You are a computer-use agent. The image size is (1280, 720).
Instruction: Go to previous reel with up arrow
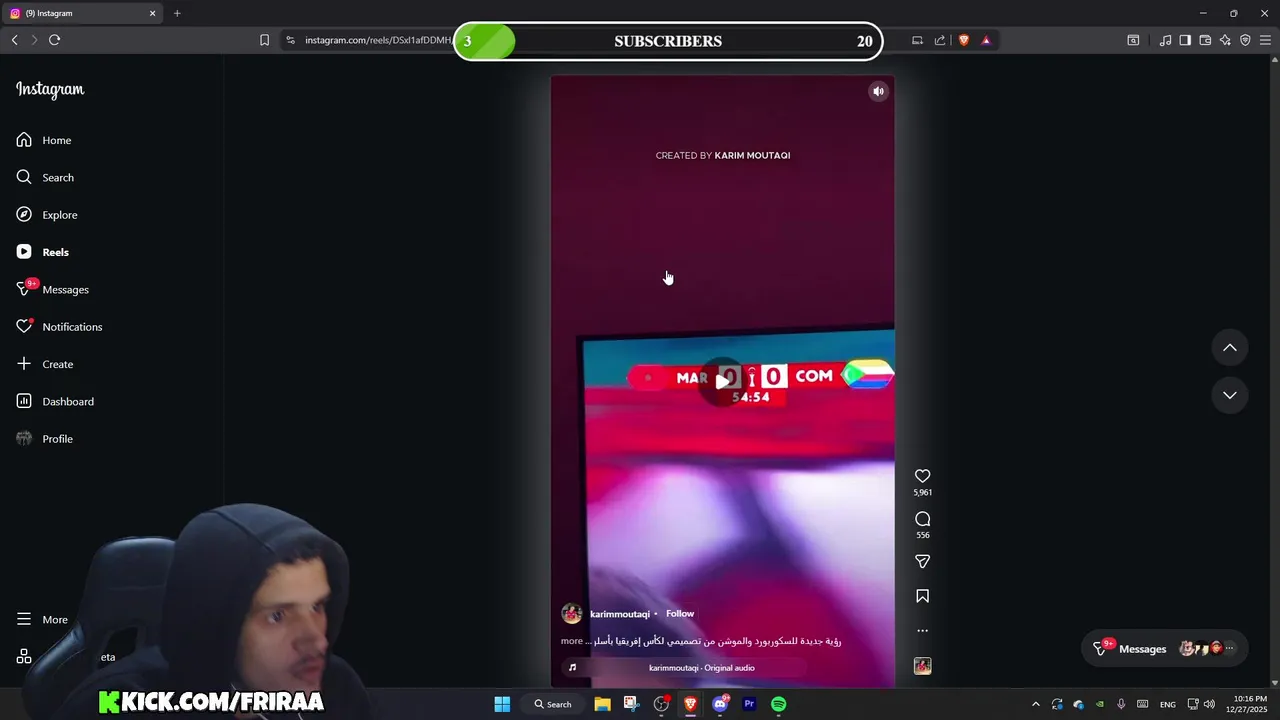pos(1230,347)
